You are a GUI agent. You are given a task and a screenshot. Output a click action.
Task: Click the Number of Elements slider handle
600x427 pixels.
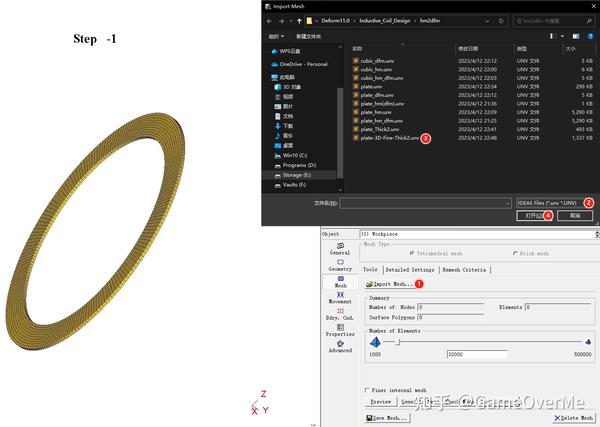(x=398, y=342)
